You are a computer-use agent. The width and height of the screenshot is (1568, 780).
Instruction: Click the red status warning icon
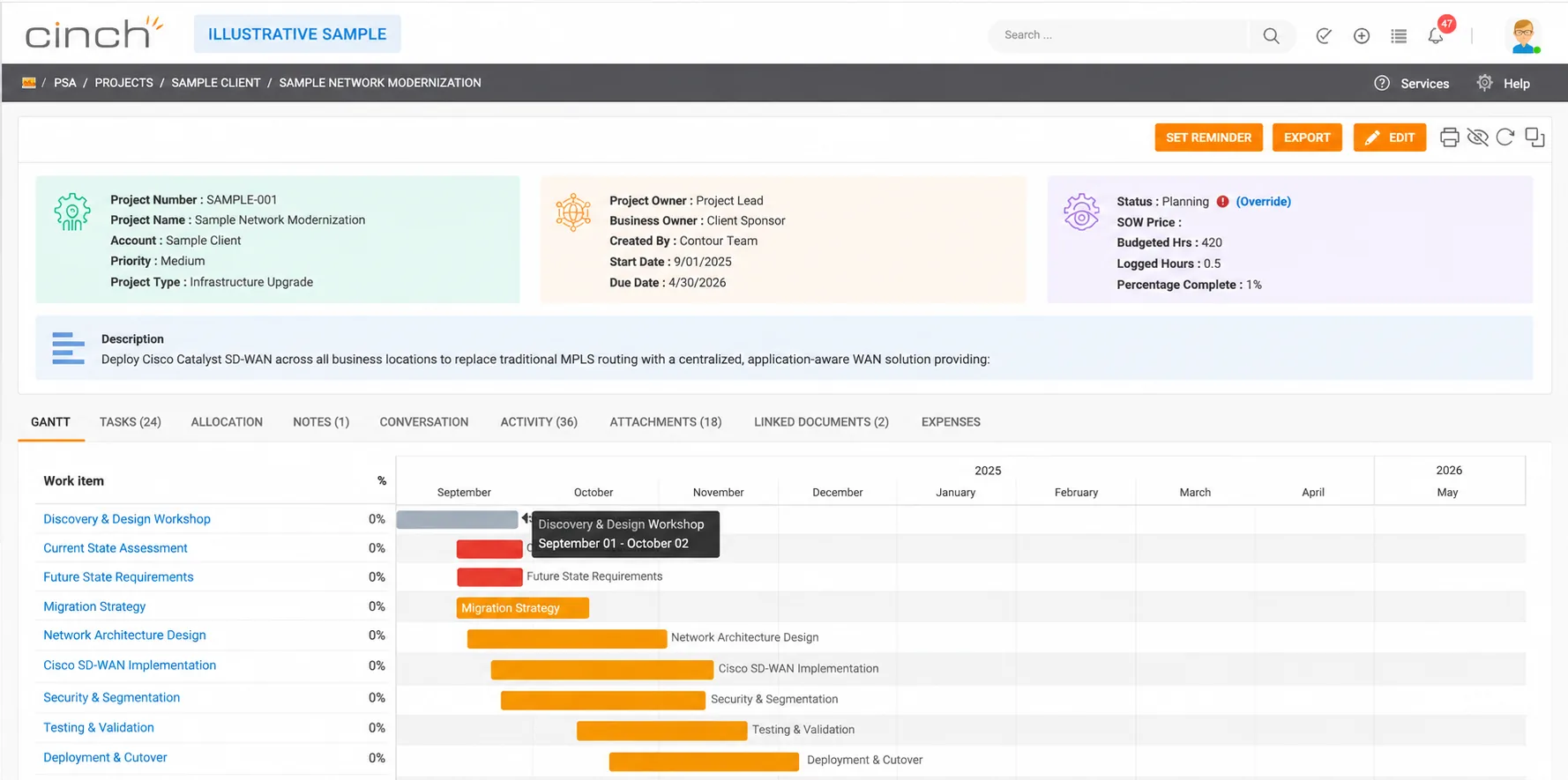(1222, 201)
